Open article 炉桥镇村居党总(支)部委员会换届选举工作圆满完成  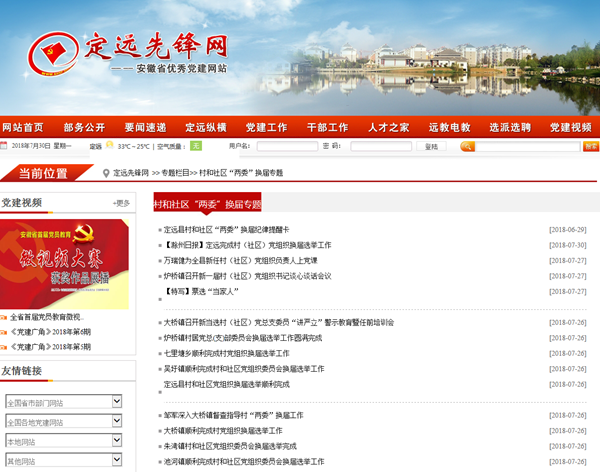[243, 338]
